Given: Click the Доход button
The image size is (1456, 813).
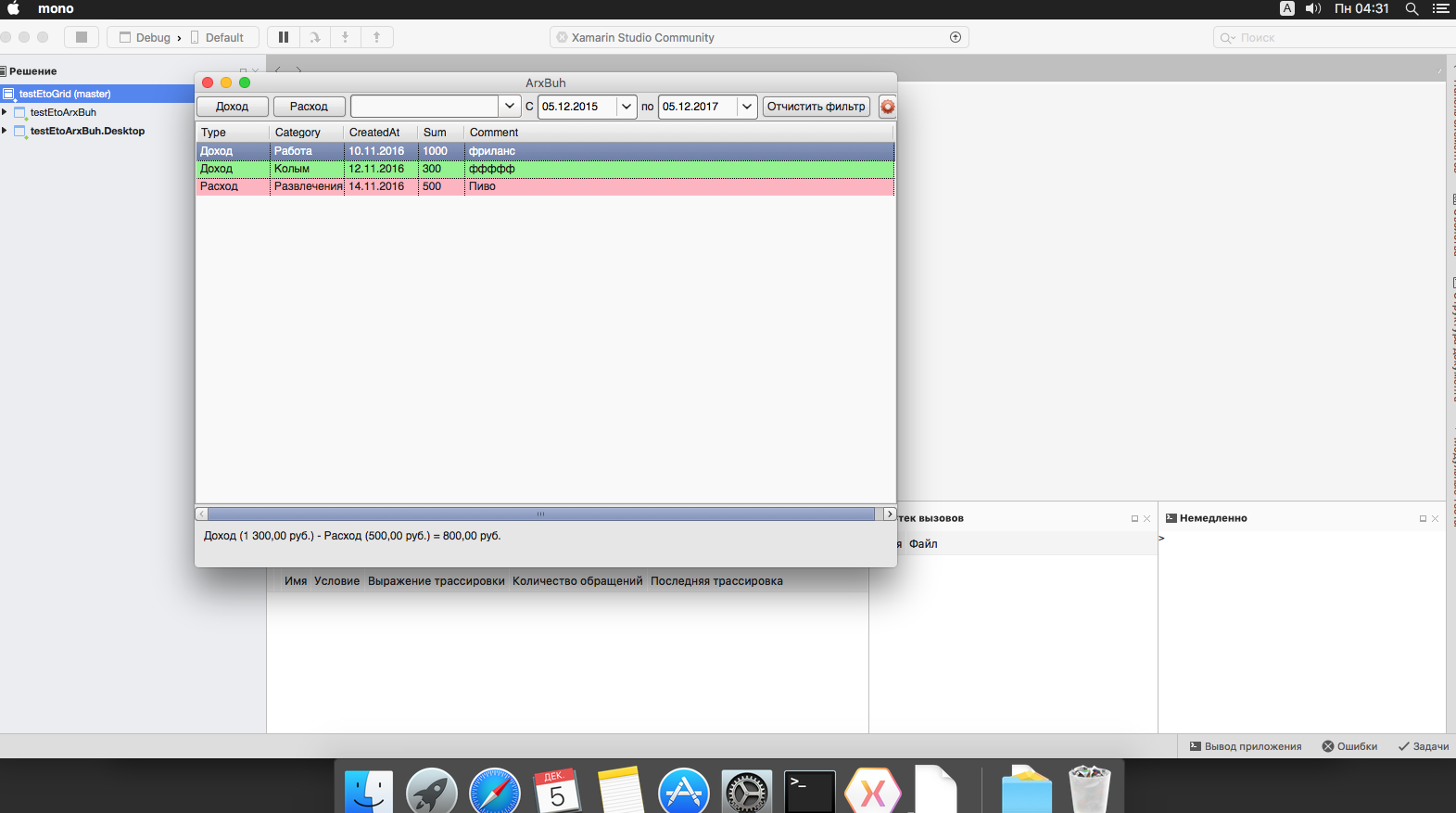Looking at the screenshot, I should click(232, 107).
